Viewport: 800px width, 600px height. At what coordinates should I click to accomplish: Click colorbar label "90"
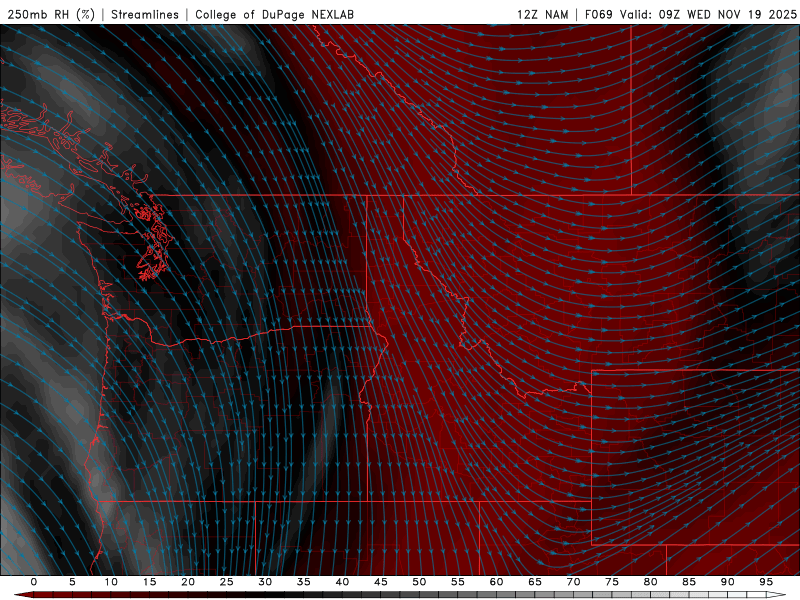click(x=728, y=582)
